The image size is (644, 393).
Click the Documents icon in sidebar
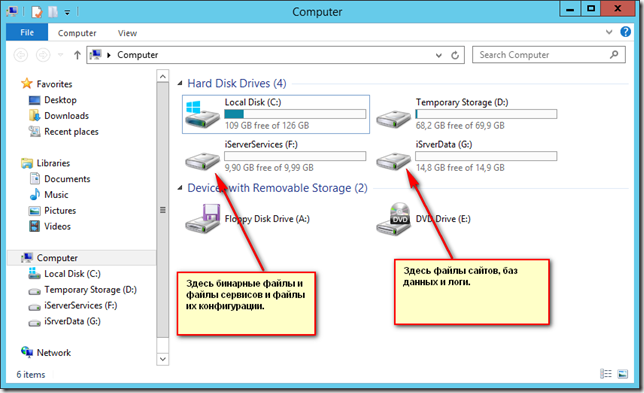click(x=35, y=179)
